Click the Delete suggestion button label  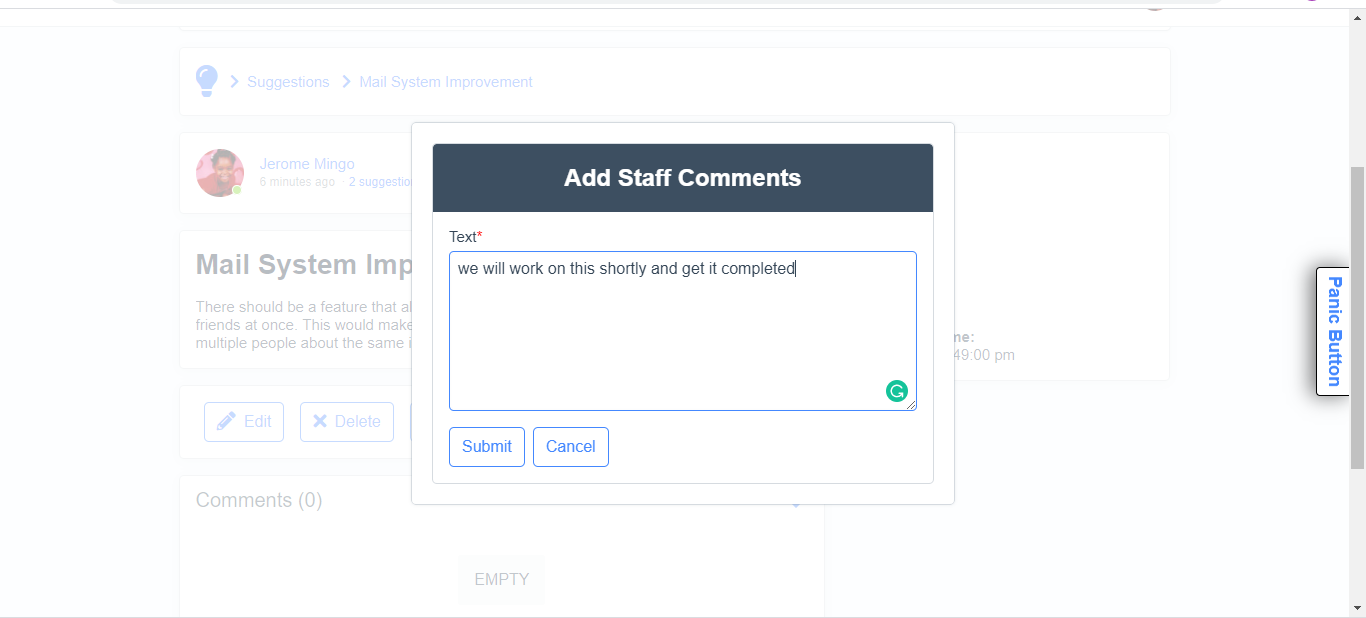pos(357,422)
